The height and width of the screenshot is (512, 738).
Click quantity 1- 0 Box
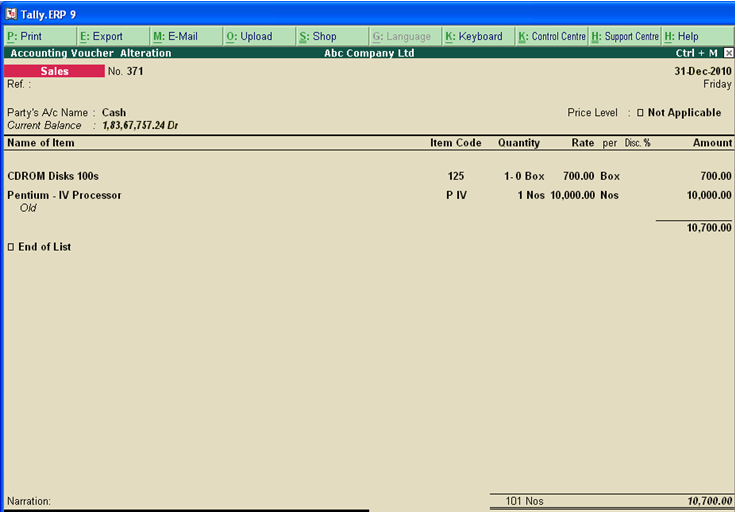pos(524,176)
